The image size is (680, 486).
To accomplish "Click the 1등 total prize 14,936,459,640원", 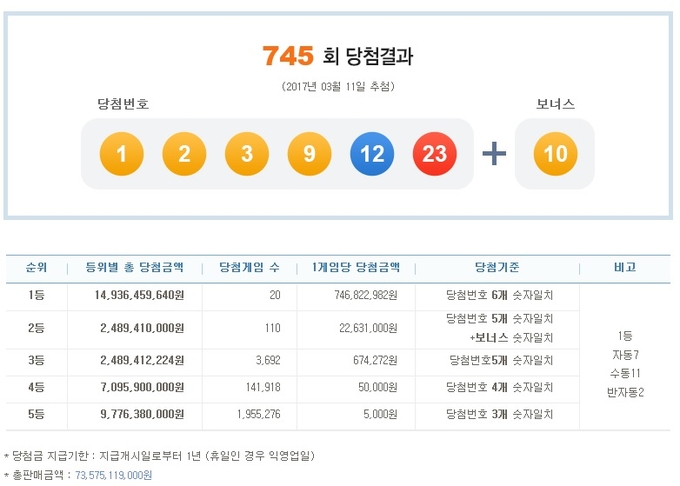I will [133, 296].
